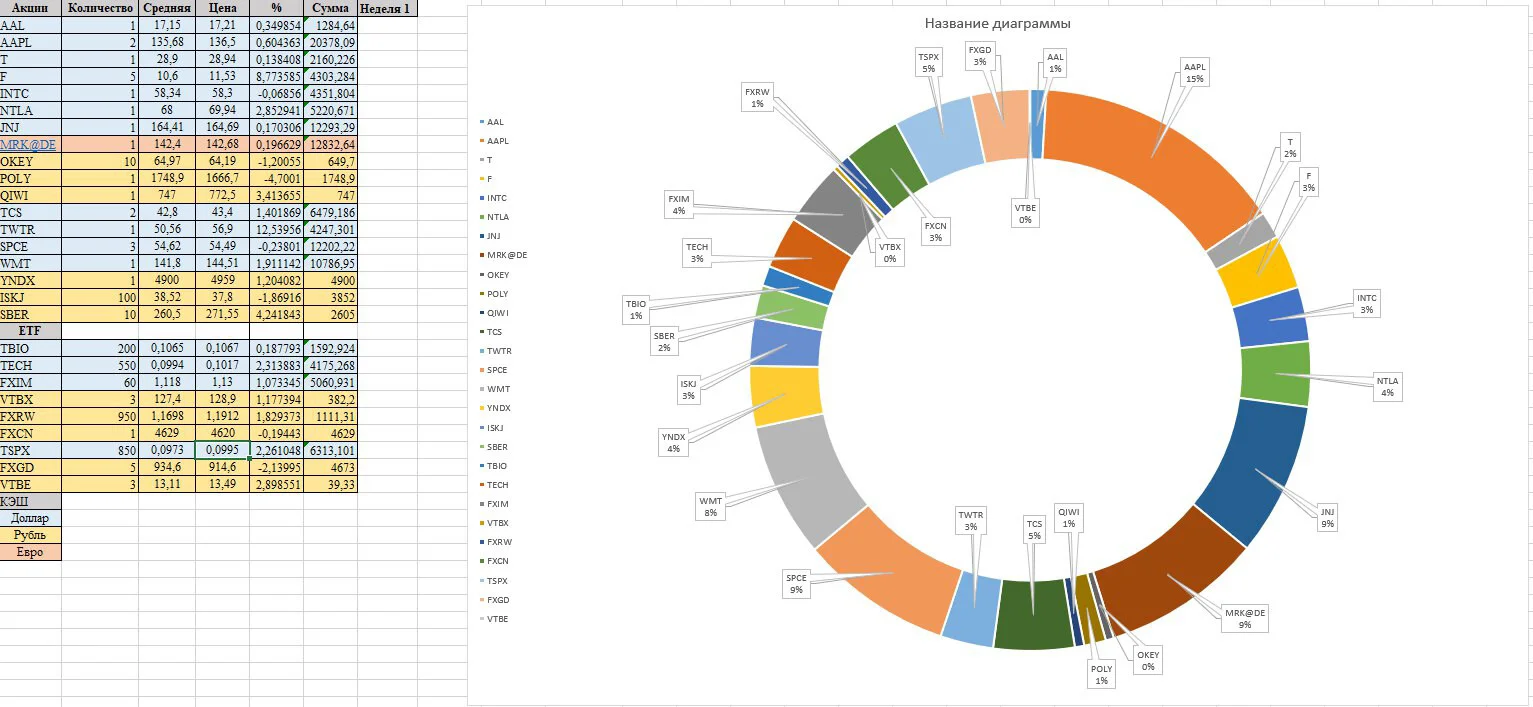Select the 'КЭШ' cell
Image resolution: width=1533 pixels, height=707 pixels.
click(x=31, y=501)
